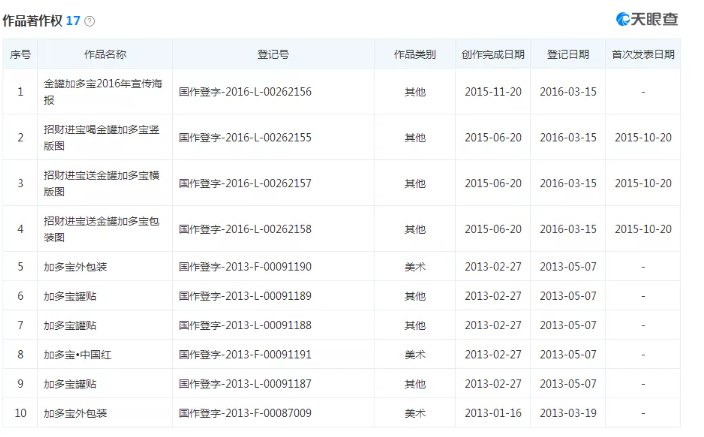Click 加多宝罐贴 in row 6
This screenshot has height=437, width=704.
[70, 296]
